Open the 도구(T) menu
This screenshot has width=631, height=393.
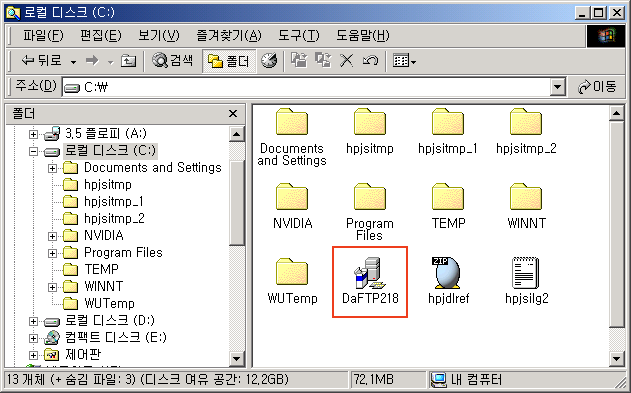(x=299, y=36)
